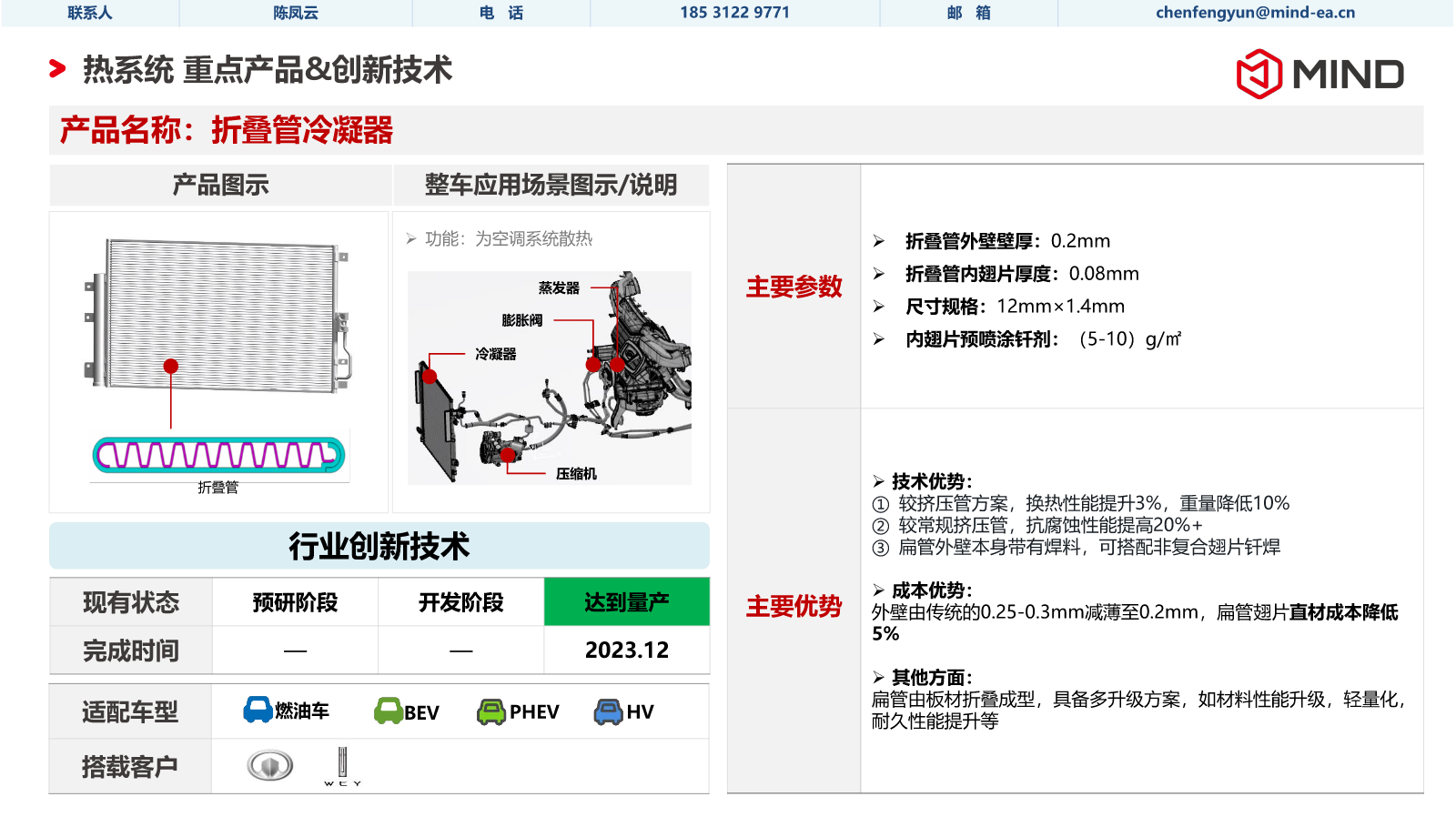Click the folded tube cross-section diagram

[x=218, y=454]
